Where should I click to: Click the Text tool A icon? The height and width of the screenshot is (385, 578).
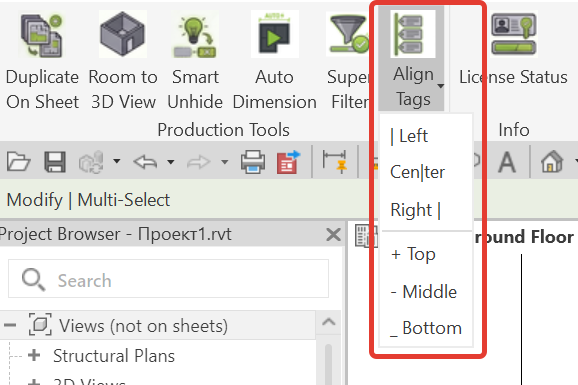pos(507,162)
